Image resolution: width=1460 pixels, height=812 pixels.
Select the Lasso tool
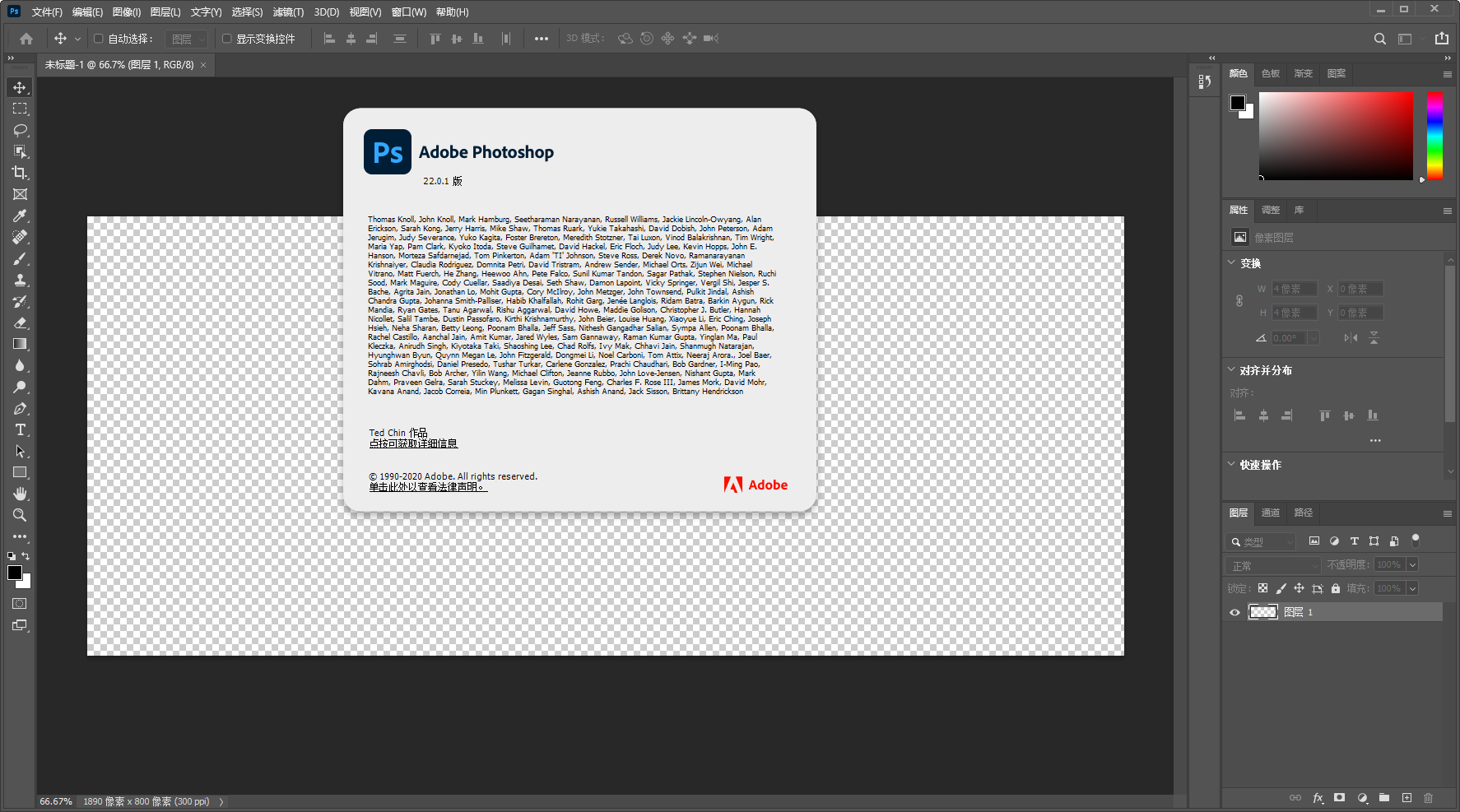pyautogui.click(x=20, y=129)
